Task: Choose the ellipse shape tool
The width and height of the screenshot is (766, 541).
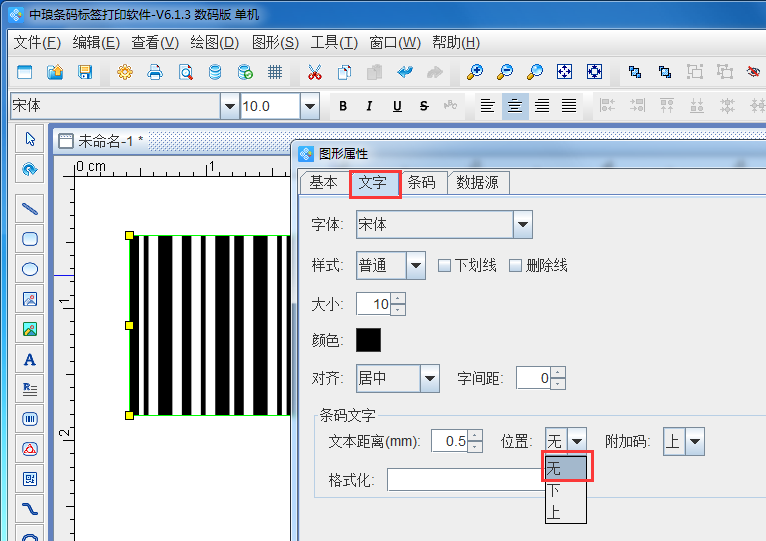Action: click(30, 269)
